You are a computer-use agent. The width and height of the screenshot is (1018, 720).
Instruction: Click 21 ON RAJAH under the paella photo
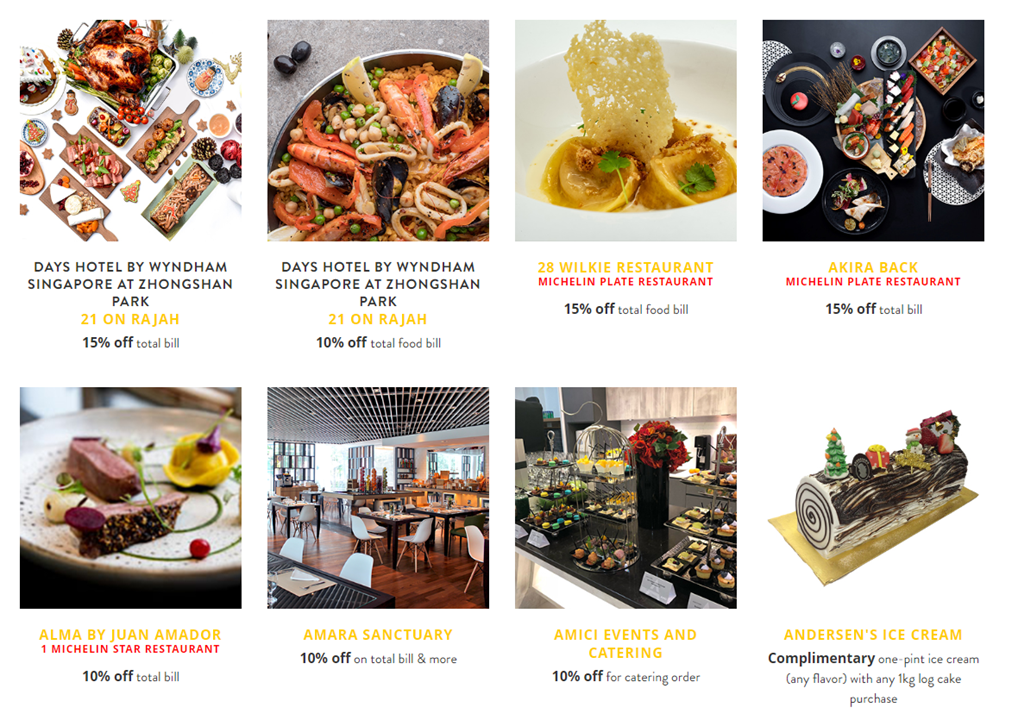378,319
